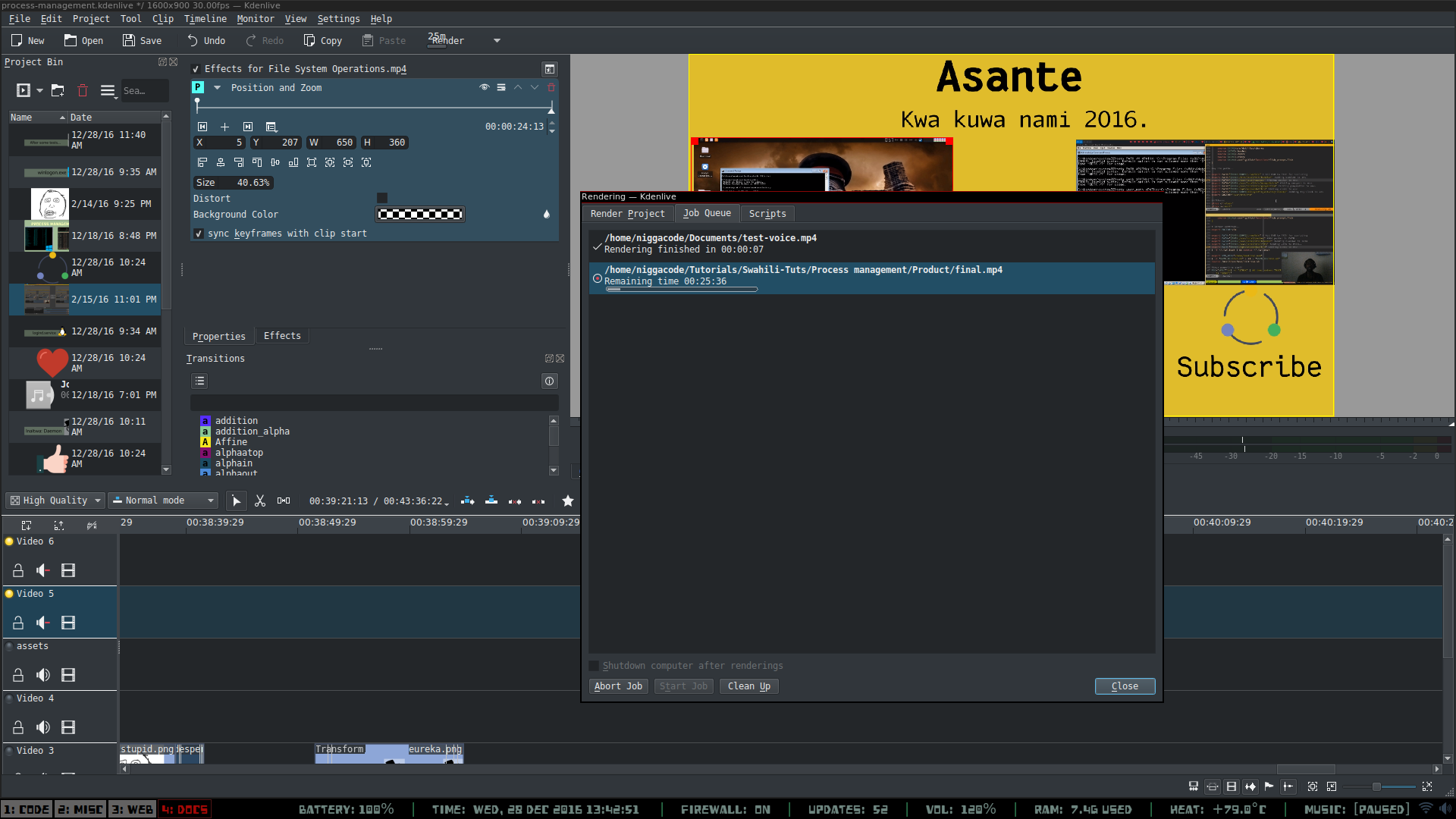Enable the Distort checkbox

coord(382,198)
